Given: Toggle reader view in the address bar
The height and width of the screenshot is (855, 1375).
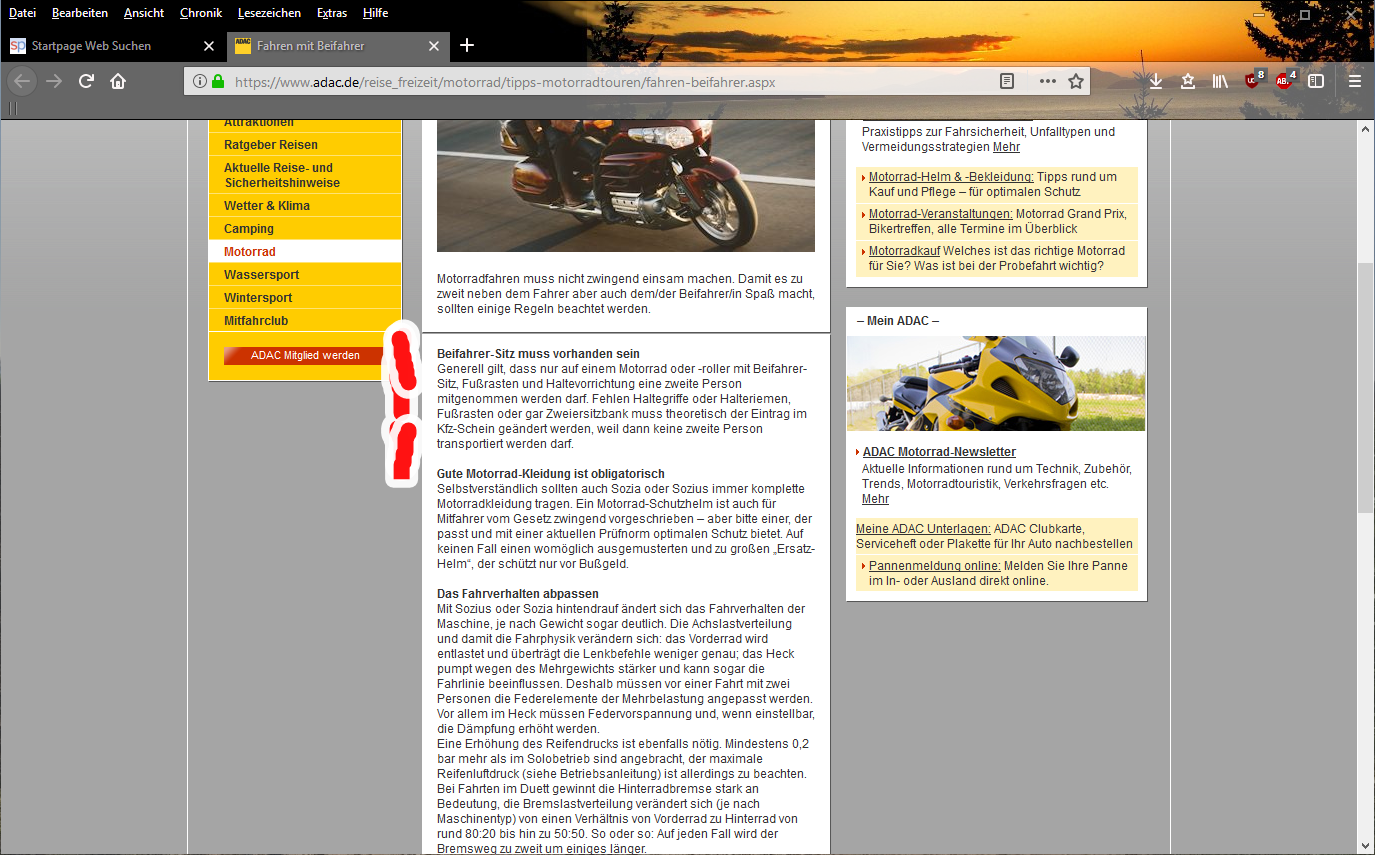Looking at the screenshot, I should (1008, 81).
